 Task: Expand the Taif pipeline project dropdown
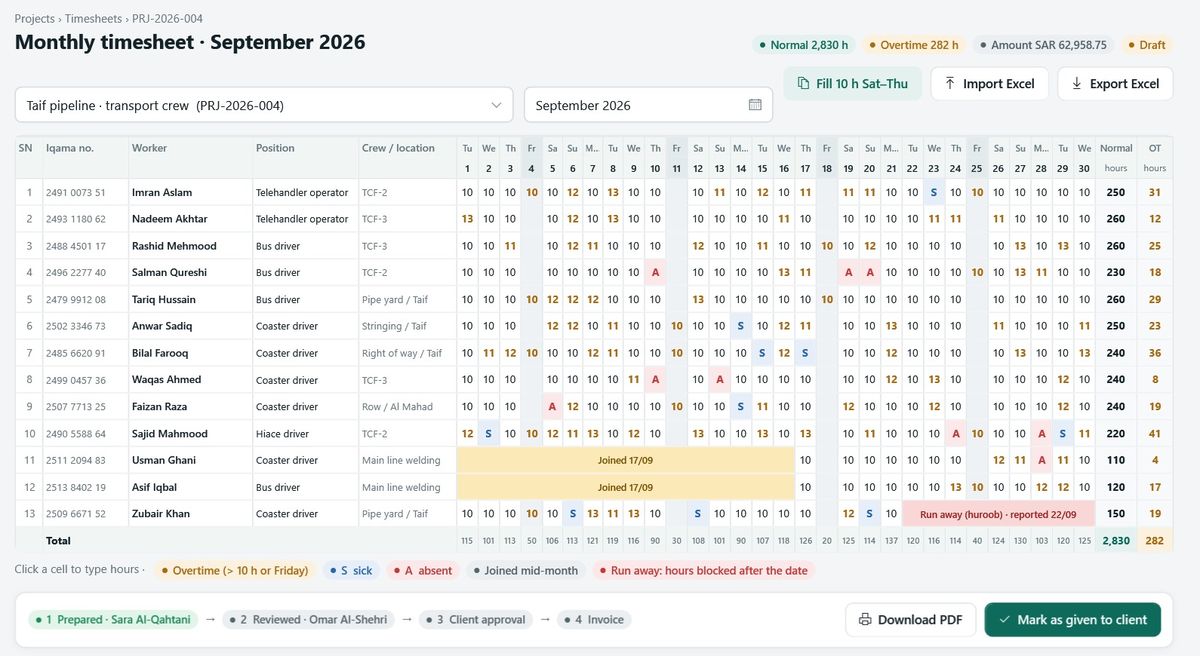[264, 105]
